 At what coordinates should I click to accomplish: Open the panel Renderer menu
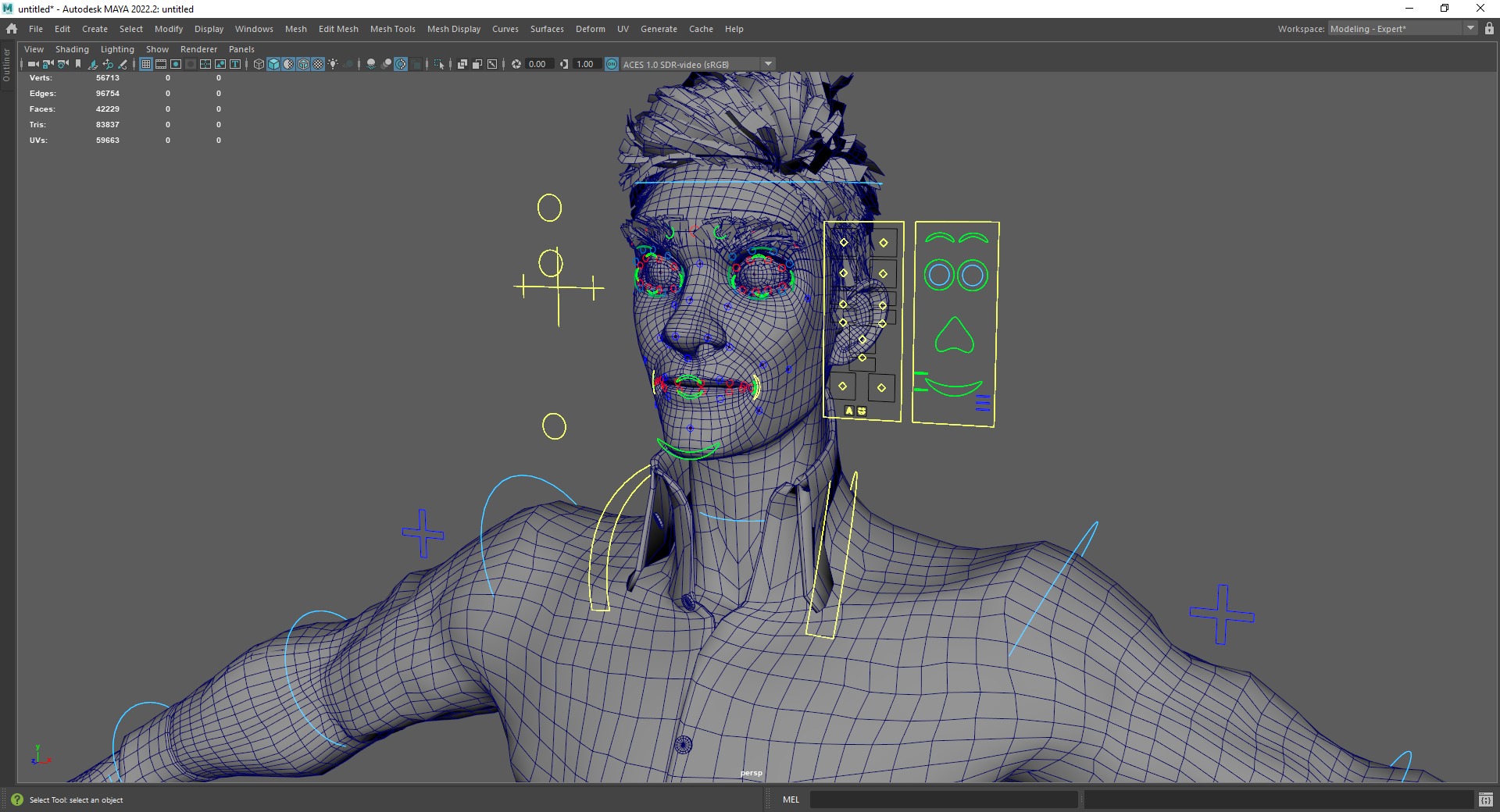tap(198, 49)
